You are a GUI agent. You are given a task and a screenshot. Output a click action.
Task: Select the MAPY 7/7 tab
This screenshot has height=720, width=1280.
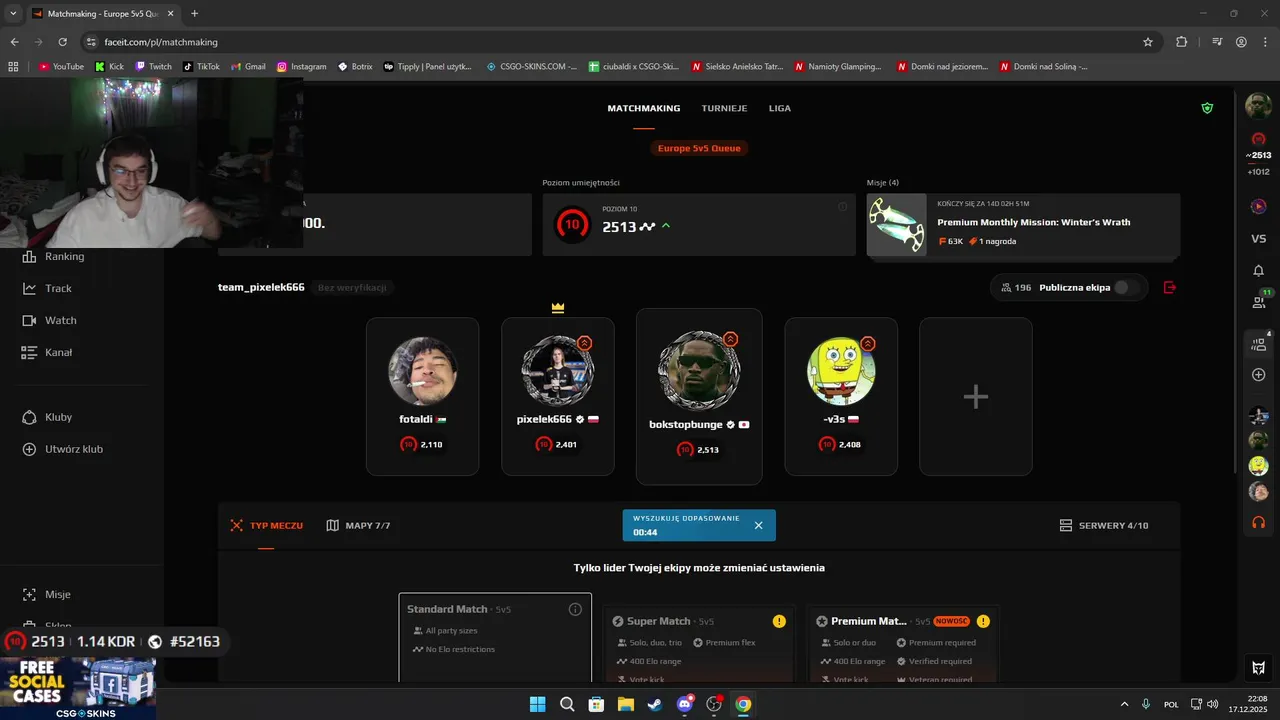(x=358, y=525)
